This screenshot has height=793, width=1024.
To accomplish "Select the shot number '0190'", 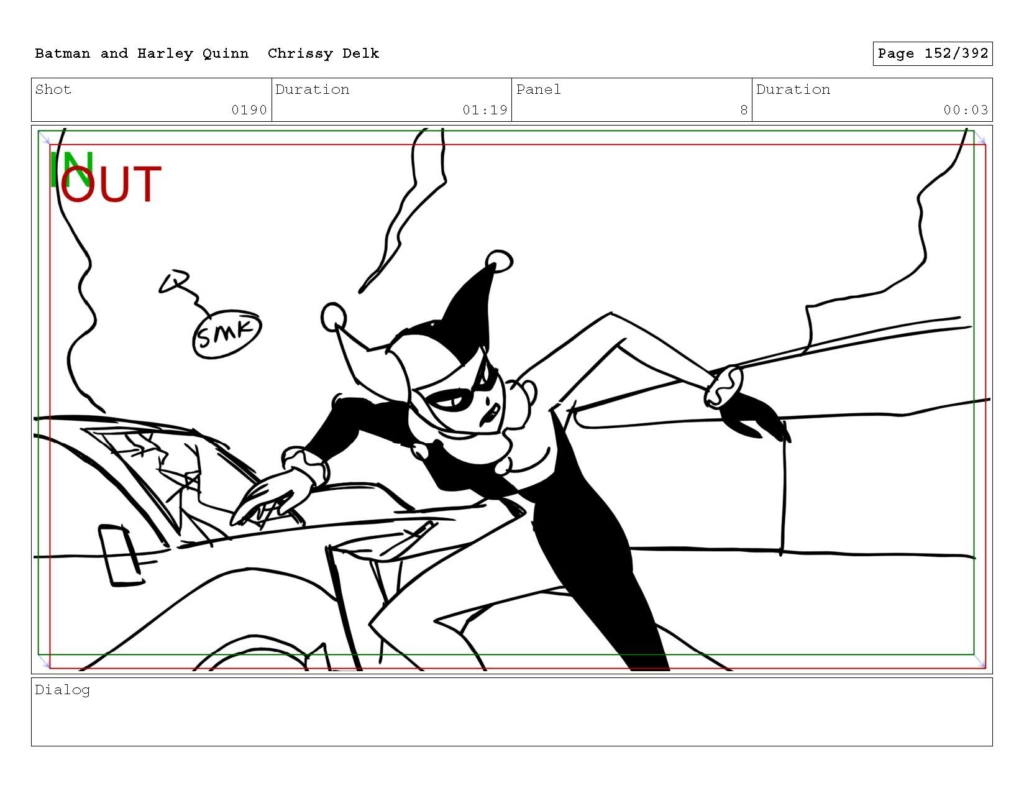I will (249, 110).
